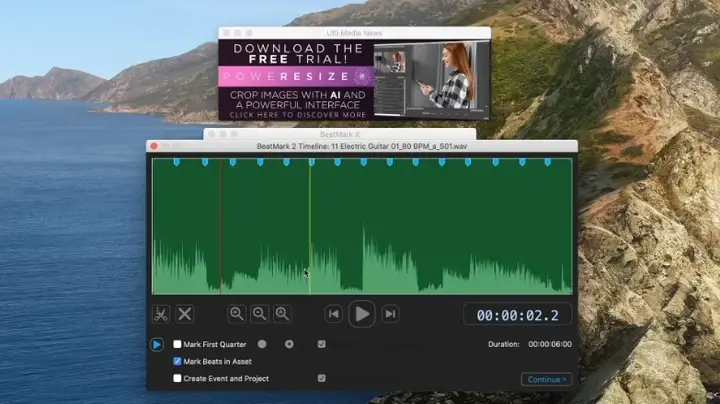Click the scissors cut tool icon
720x404 pixels.
point(161,314)
